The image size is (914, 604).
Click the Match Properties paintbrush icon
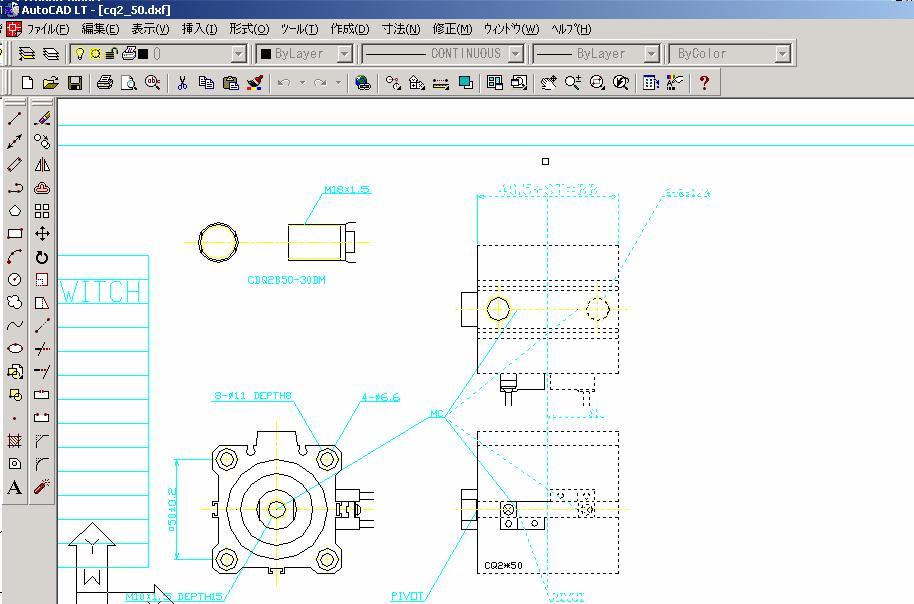click(254, 84)
